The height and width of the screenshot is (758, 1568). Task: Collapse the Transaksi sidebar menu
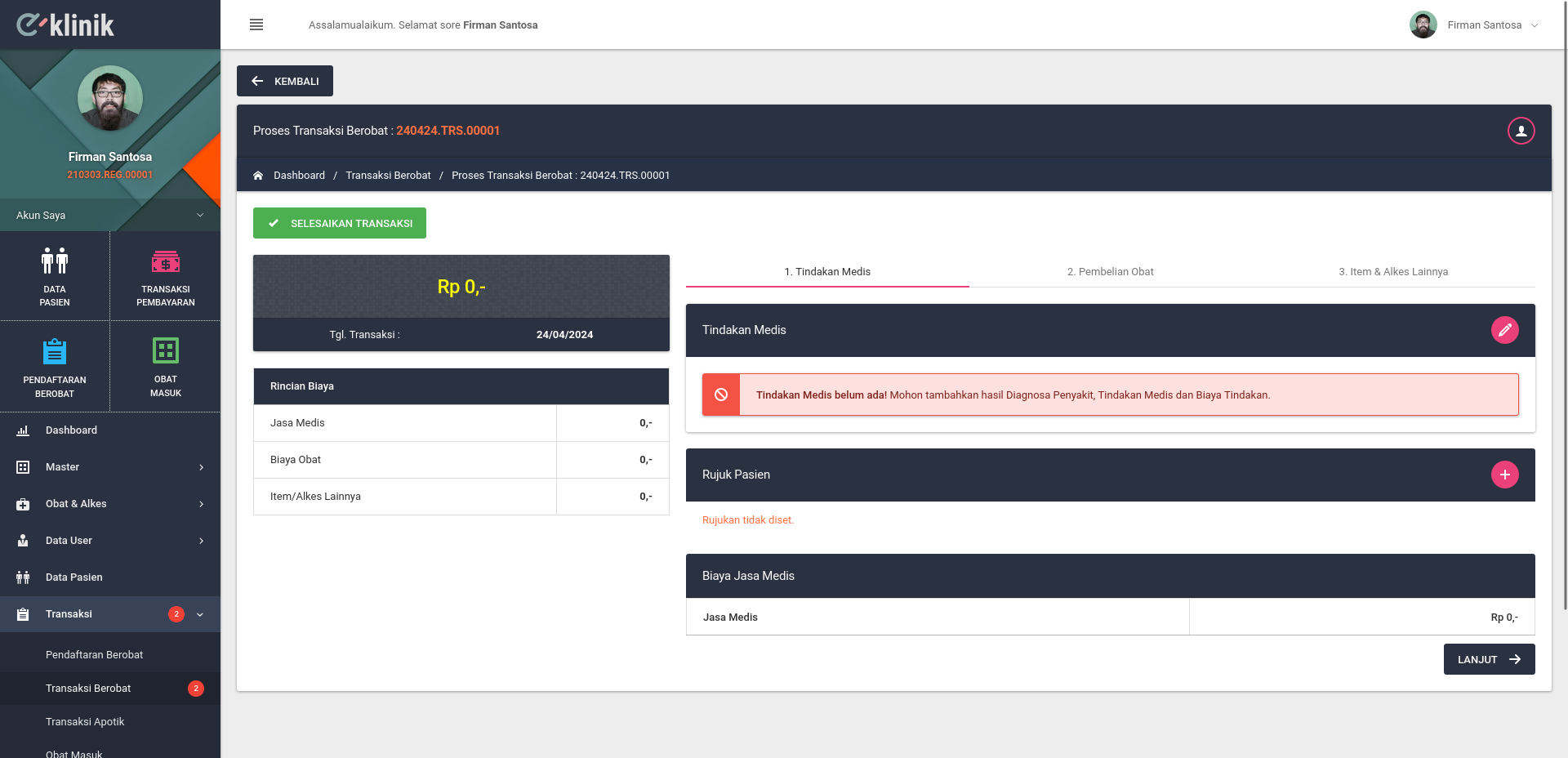click(110, 614)
